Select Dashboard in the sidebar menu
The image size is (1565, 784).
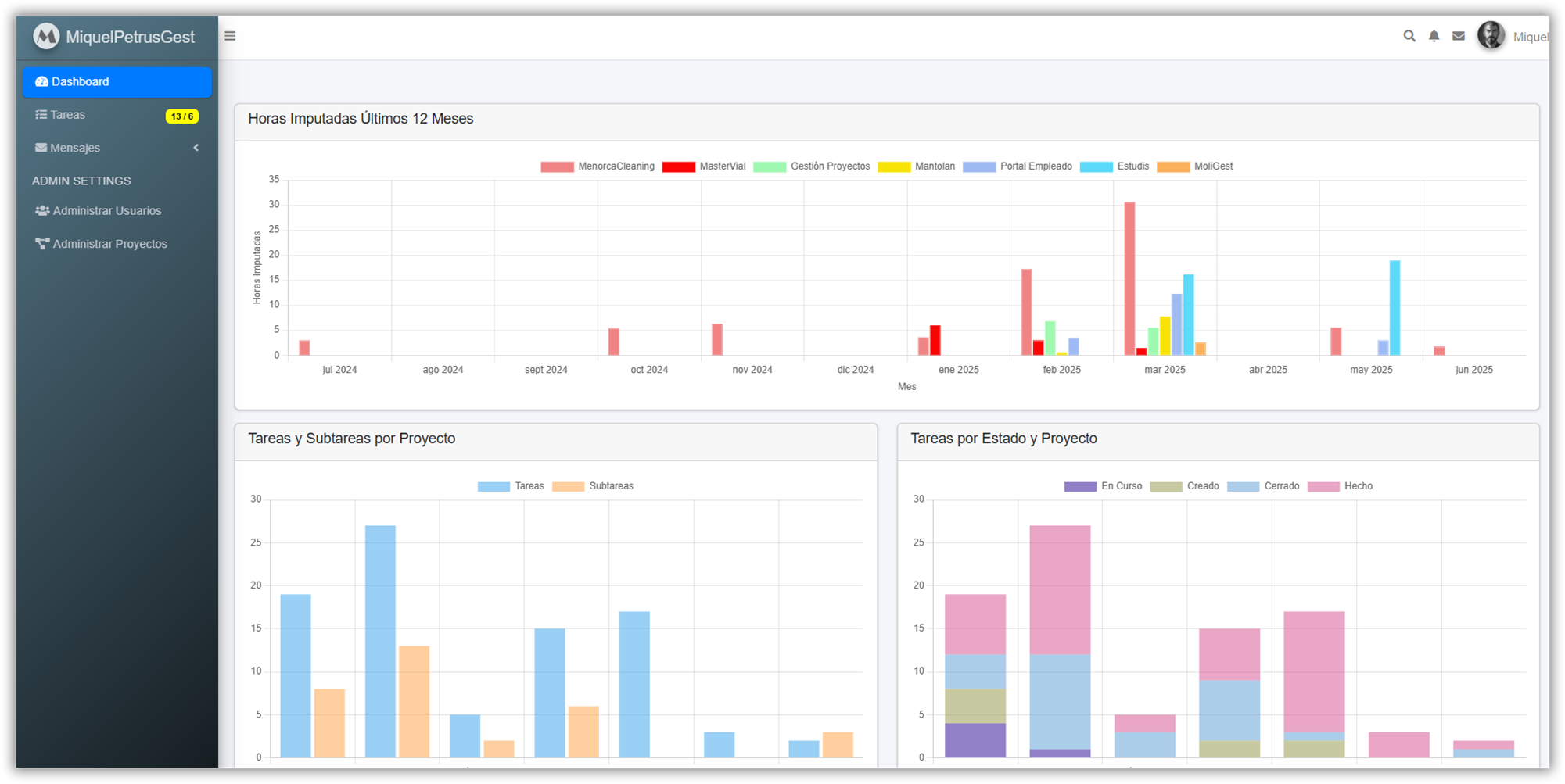click(x=80, y=81)
